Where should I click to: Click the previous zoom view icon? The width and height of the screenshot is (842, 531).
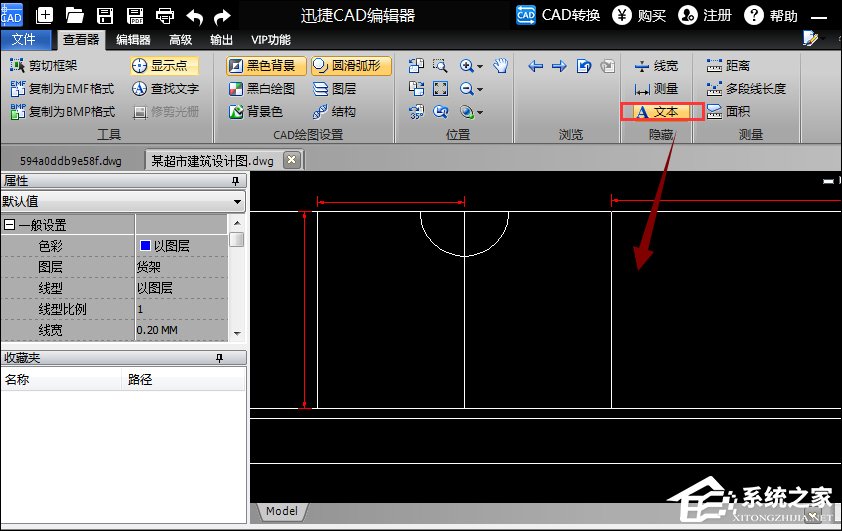tap(440, 112)
